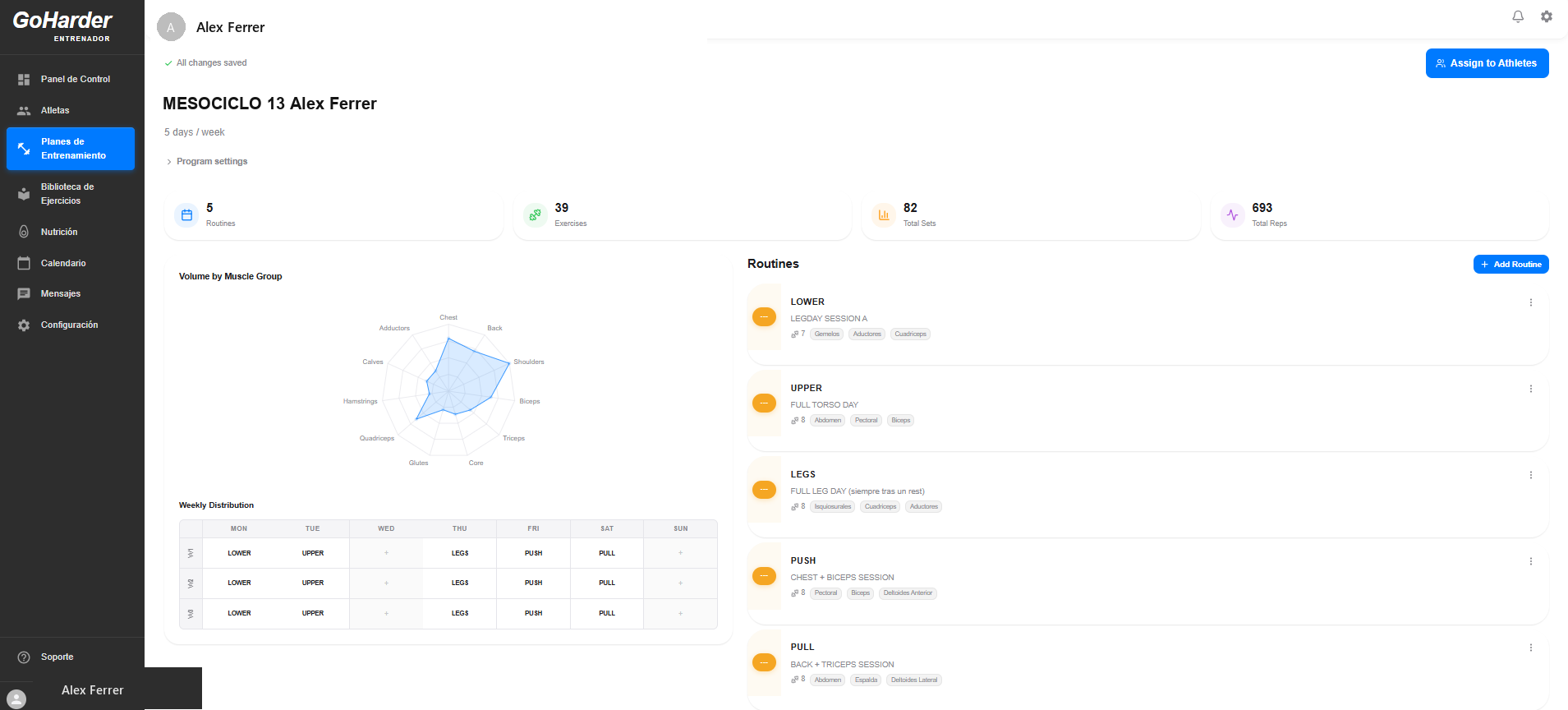Add routine on Wednesday of third week
Image resolution: width=1568 pixels, height=710 pixels.
pyautogui.click(x=386, y=613)
